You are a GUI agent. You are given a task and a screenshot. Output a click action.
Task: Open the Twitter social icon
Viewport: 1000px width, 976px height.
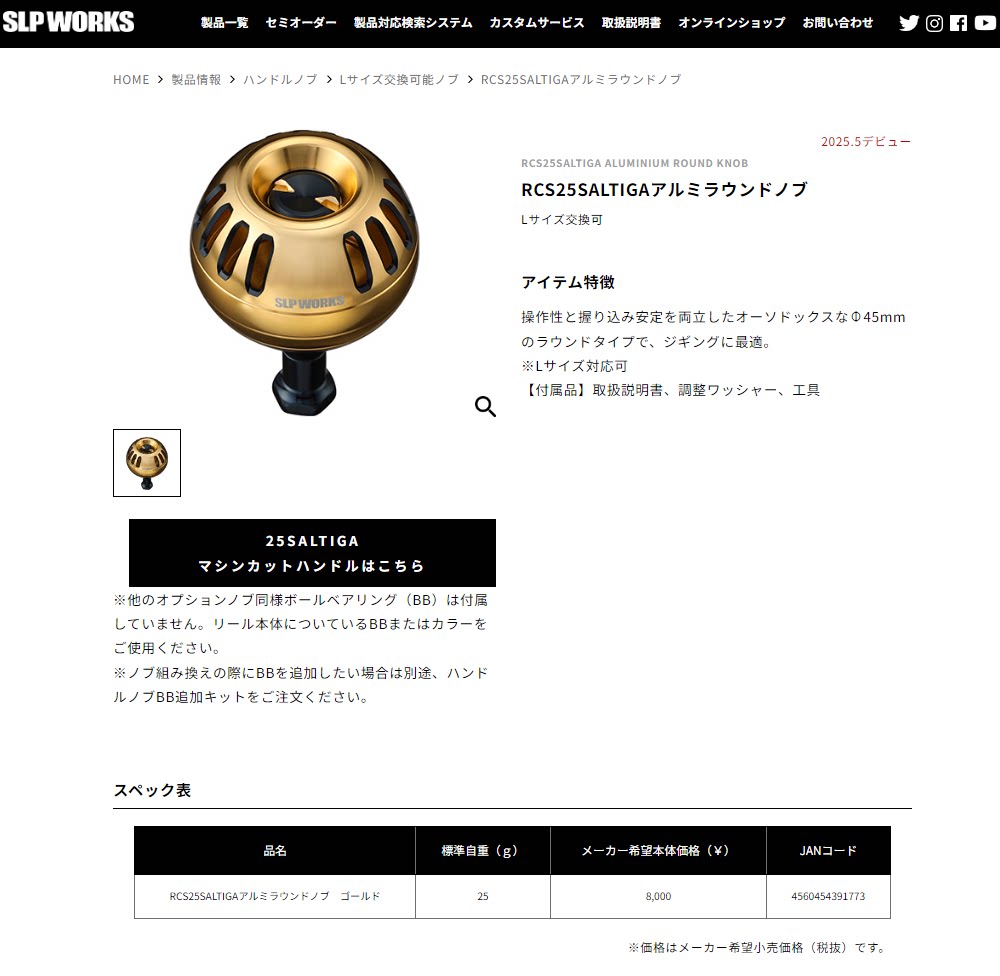909,24
